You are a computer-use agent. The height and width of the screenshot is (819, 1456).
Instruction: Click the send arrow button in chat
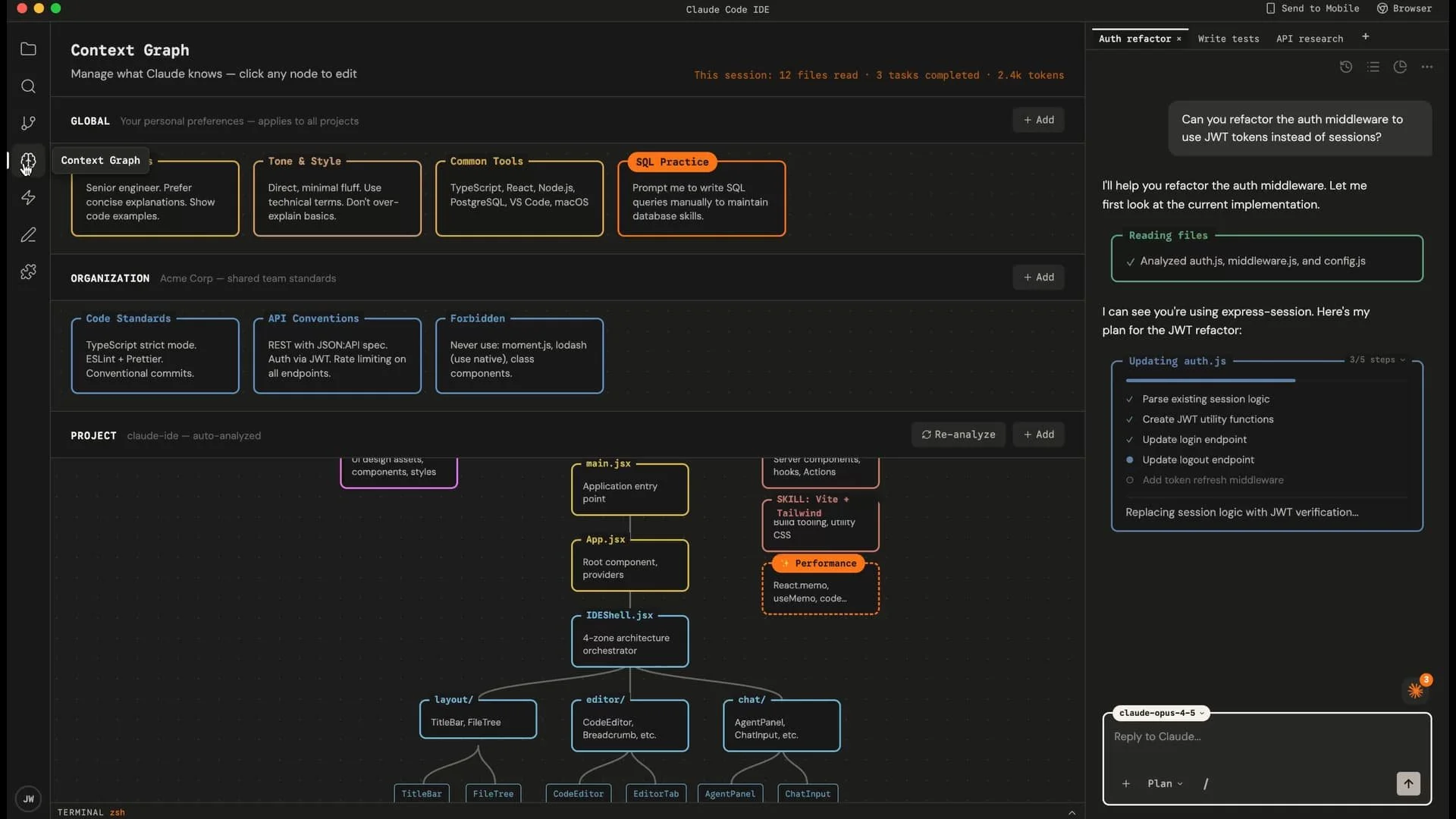click(x=1407, y=783)
